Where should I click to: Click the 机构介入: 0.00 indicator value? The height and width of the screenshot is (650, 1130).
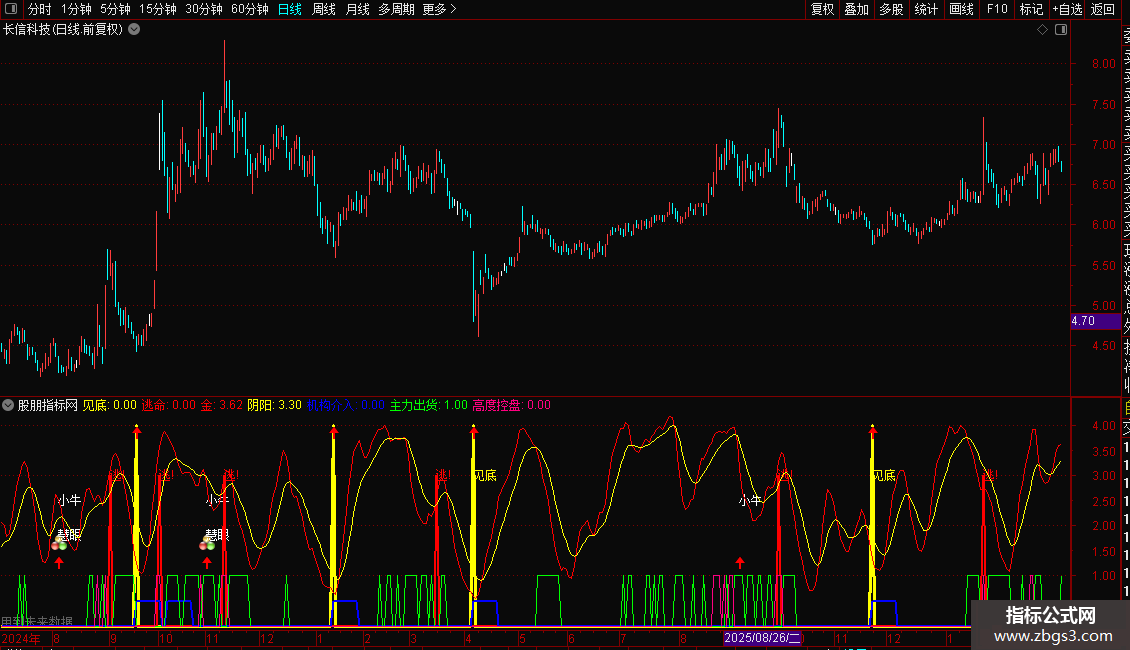[x=346, y=405]
